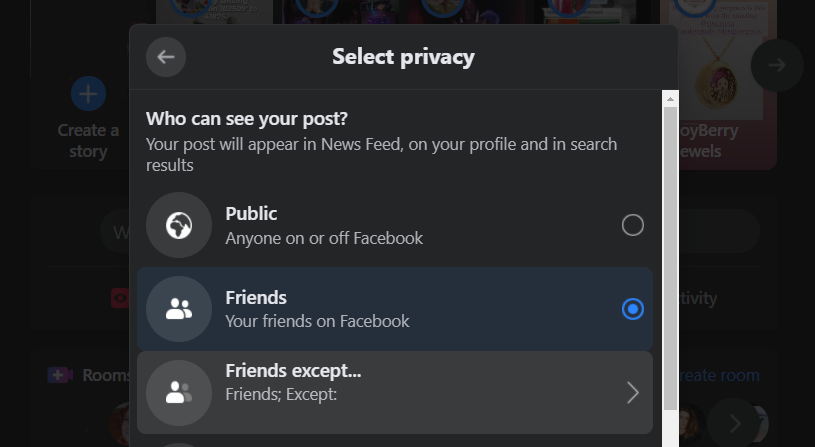Viewport: 815px width, 447px height.
Task: Click the purple Rooms video icon
Action: (60, 375)
